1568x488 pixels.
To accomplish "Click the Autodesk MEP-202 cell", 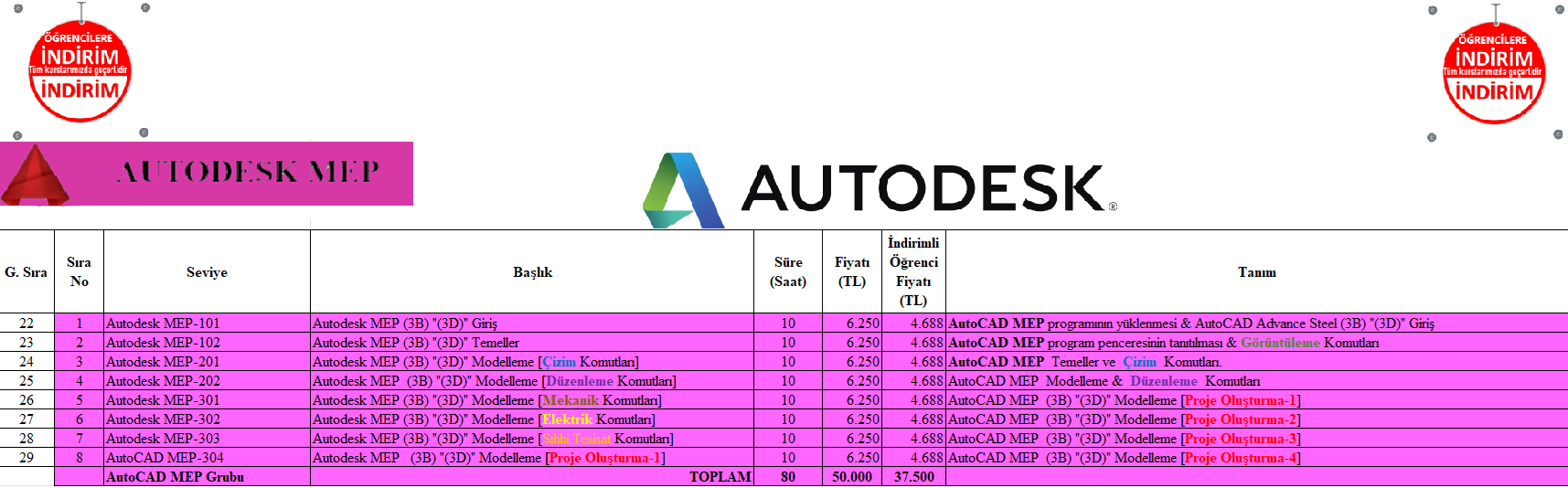I will [208, 381].
